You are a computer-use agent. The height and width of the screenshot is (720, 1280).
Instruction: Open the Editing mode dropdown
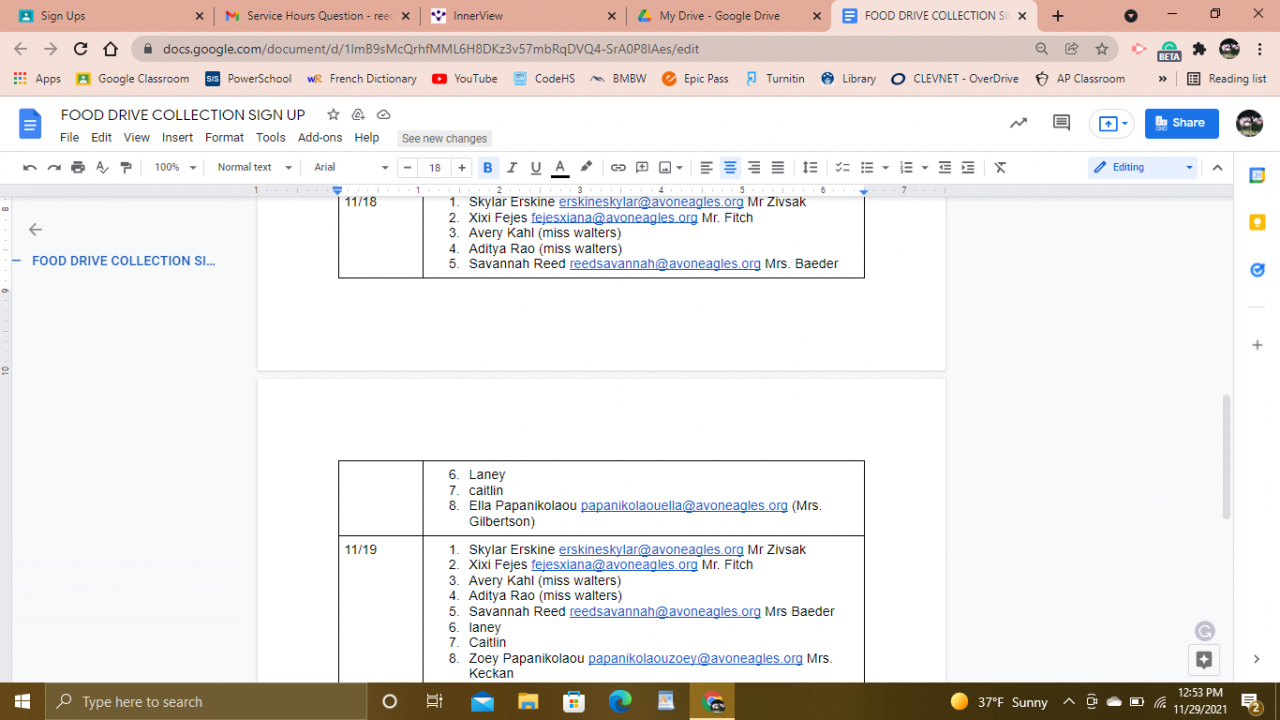1142,168
